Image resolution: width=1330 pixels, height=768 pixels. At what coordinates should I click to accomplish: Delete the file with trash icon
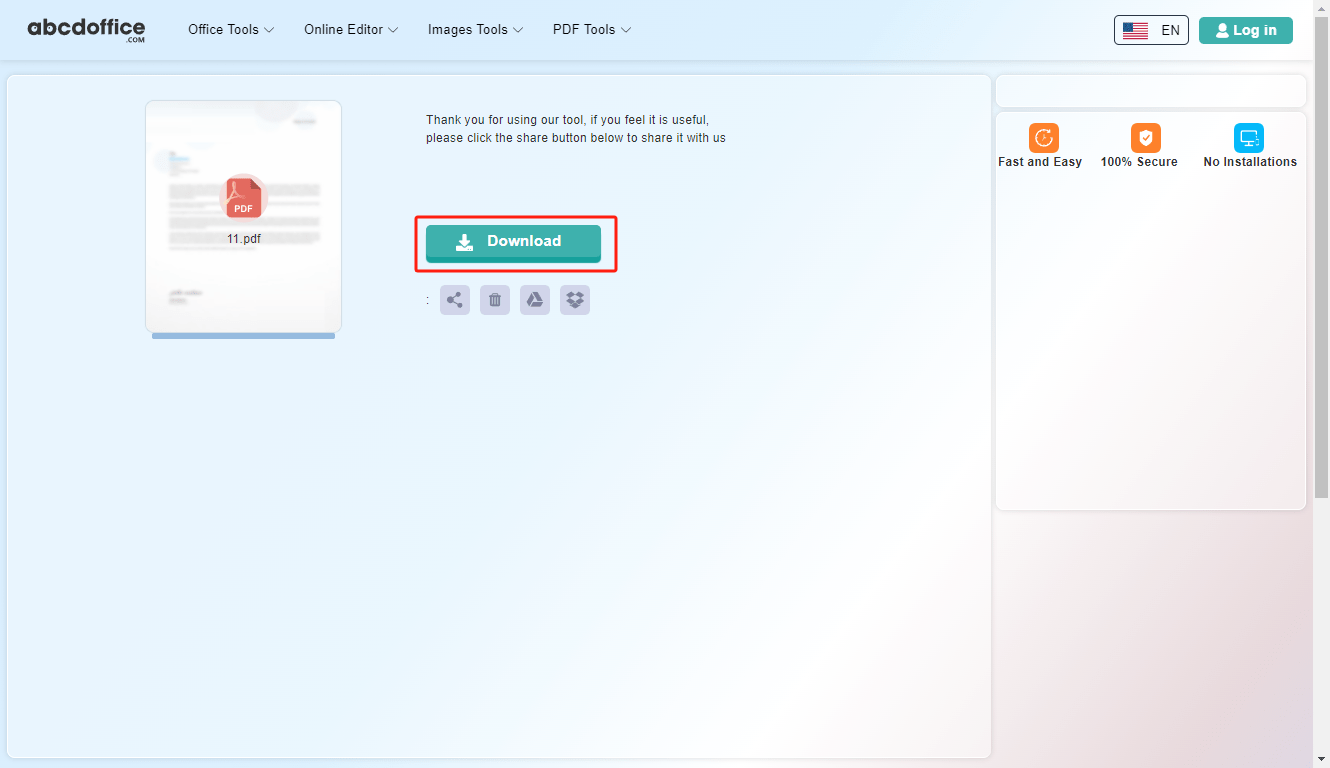coord(495,300)
